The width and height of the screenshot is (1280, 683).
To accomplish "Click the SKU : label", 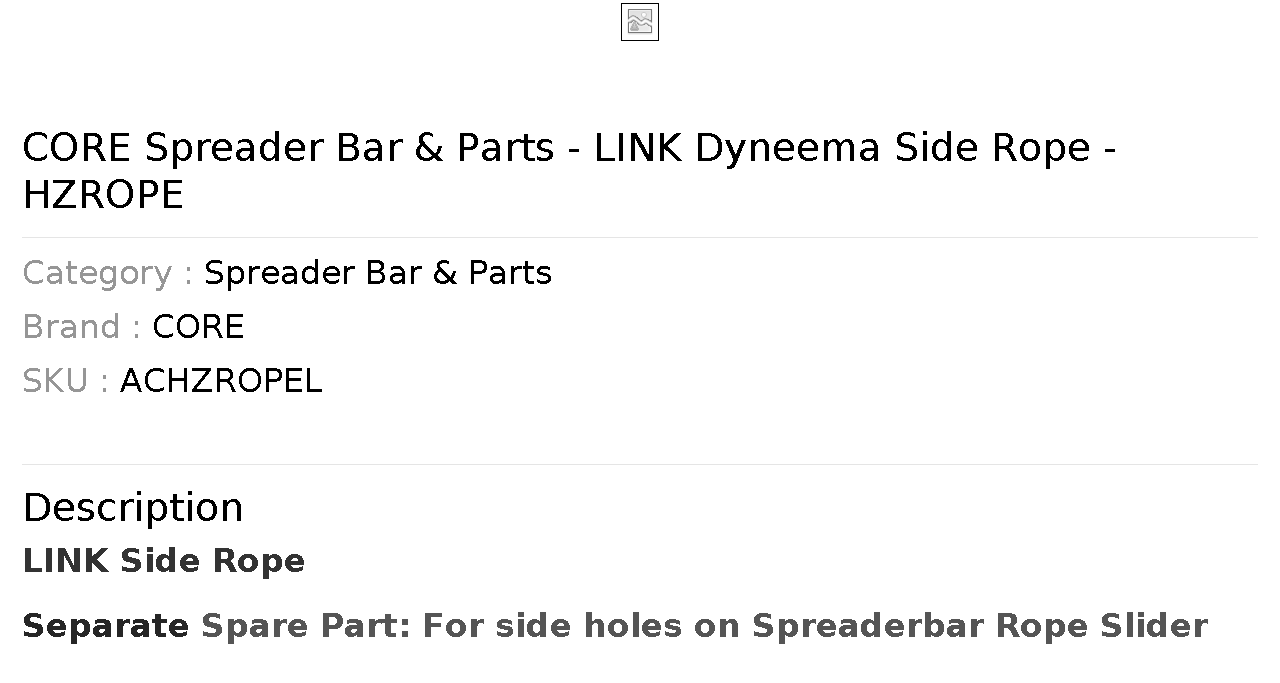I will click(x=66, y=381).
